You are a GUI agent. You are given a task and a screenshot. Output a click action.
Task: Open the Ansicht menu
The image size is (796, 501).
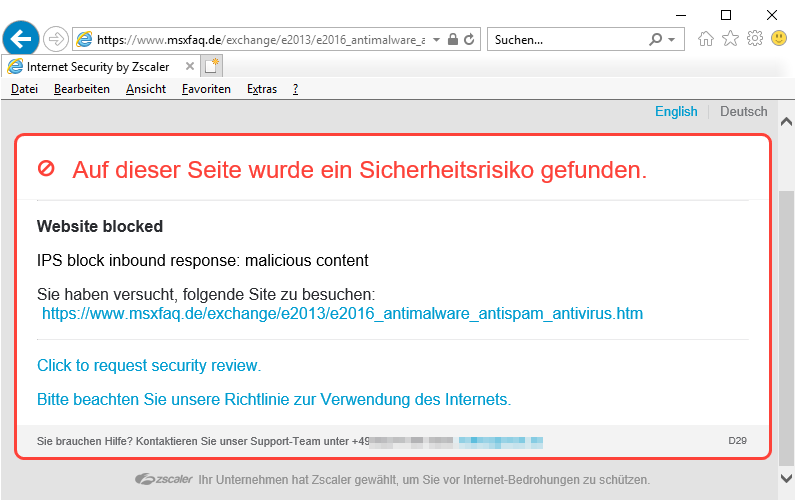tap(146, 89)
